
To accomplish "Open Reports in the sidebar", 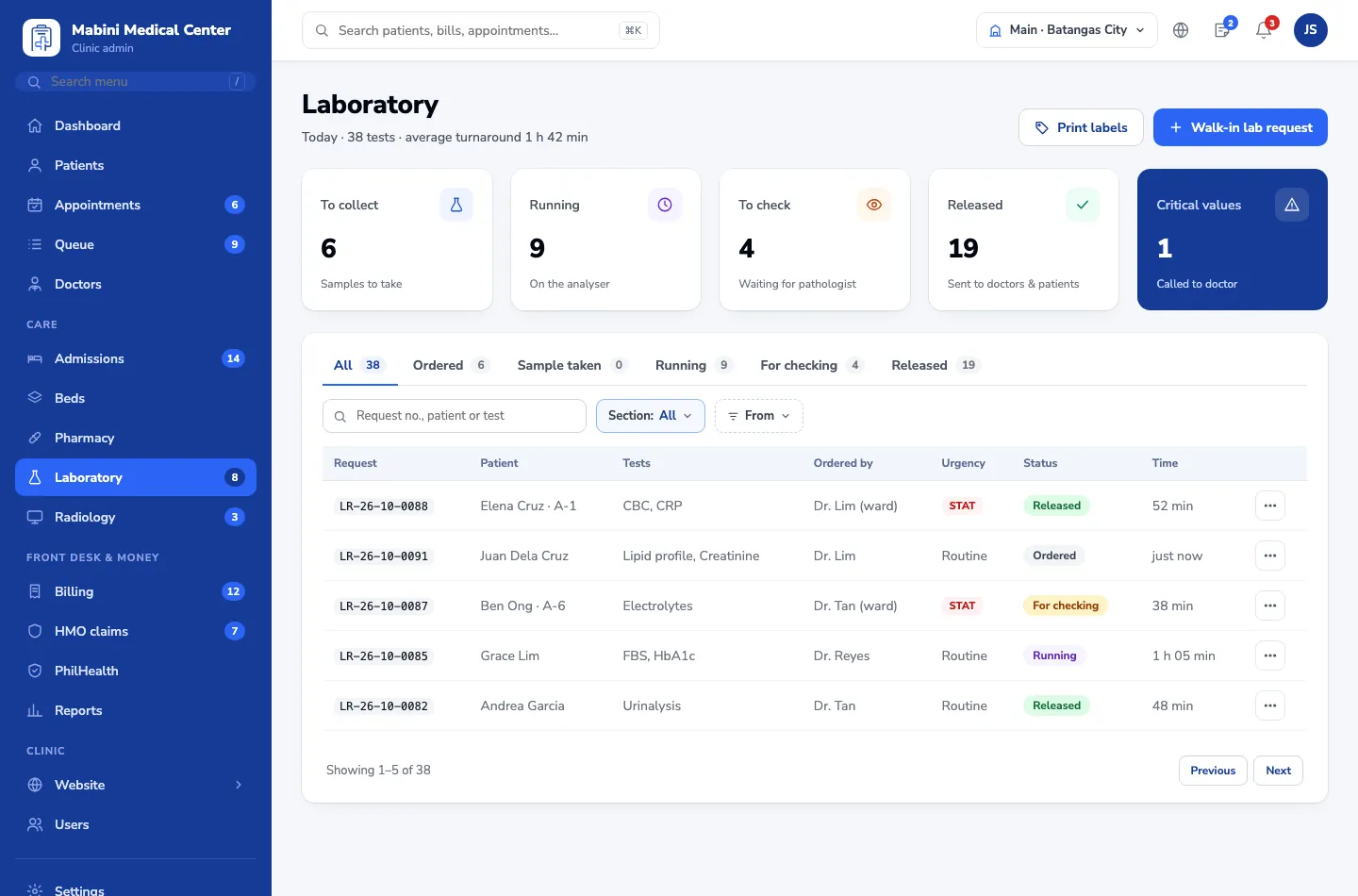I will (136, 710).
